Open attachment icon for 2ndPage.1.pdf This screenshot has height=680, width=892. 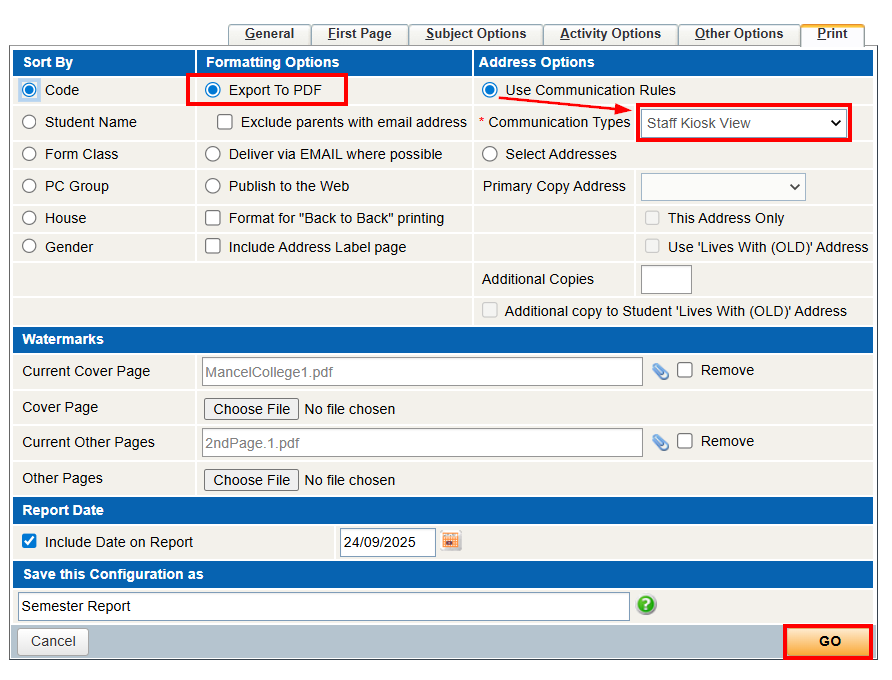[x=660, y=442]
